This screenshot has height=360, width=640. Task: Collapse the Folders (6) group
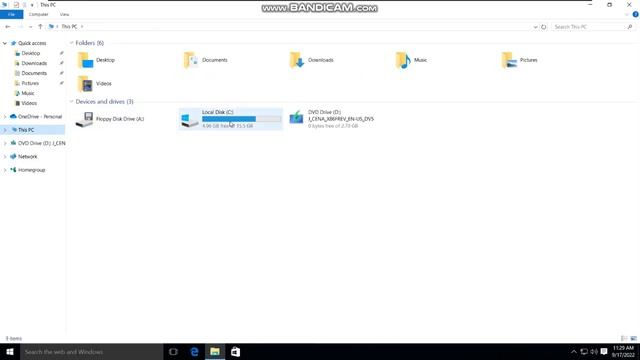[x=71, y=43]
